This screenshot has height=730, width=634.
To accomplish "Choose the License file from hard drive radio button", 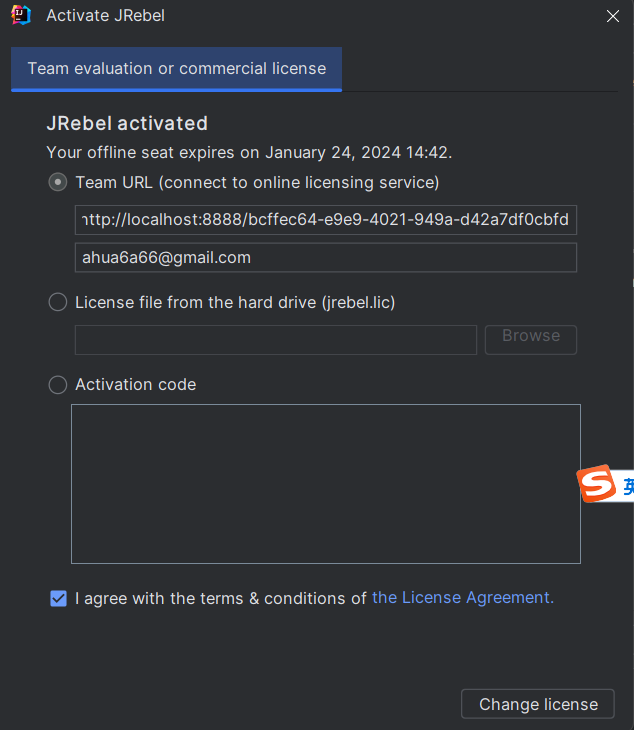I will click(x=58, y=302).
